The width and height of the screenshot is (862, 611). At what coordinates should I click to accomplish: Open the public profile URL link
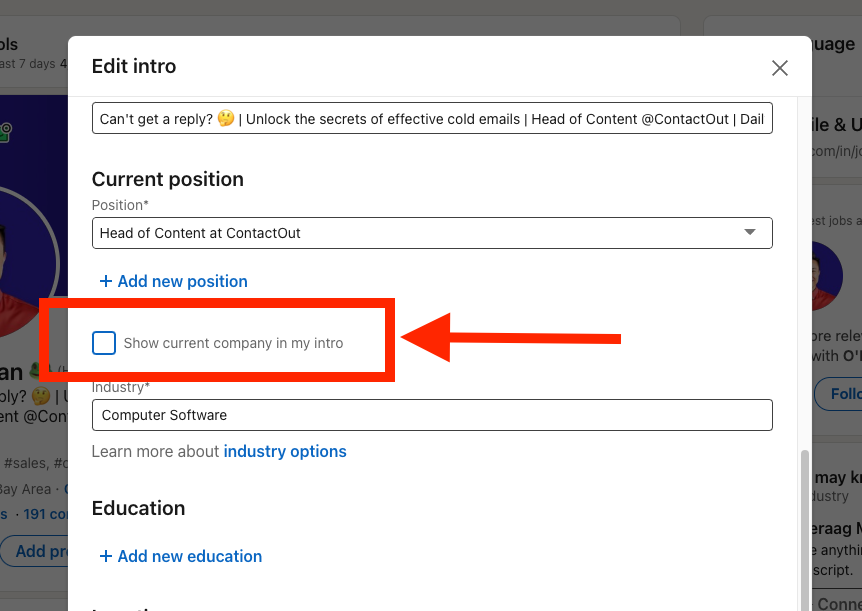coord(835,151)
